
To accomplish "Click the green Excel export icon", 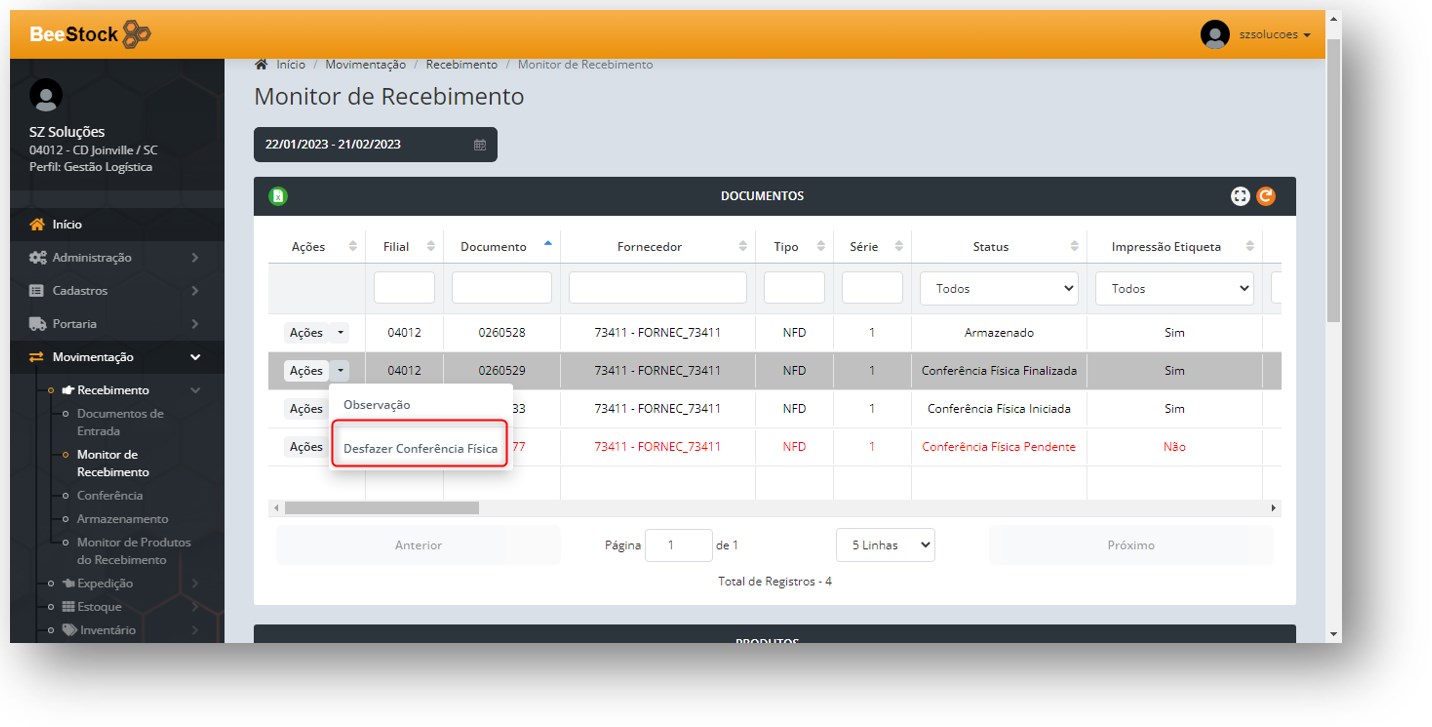I will [x=278, y=197].
